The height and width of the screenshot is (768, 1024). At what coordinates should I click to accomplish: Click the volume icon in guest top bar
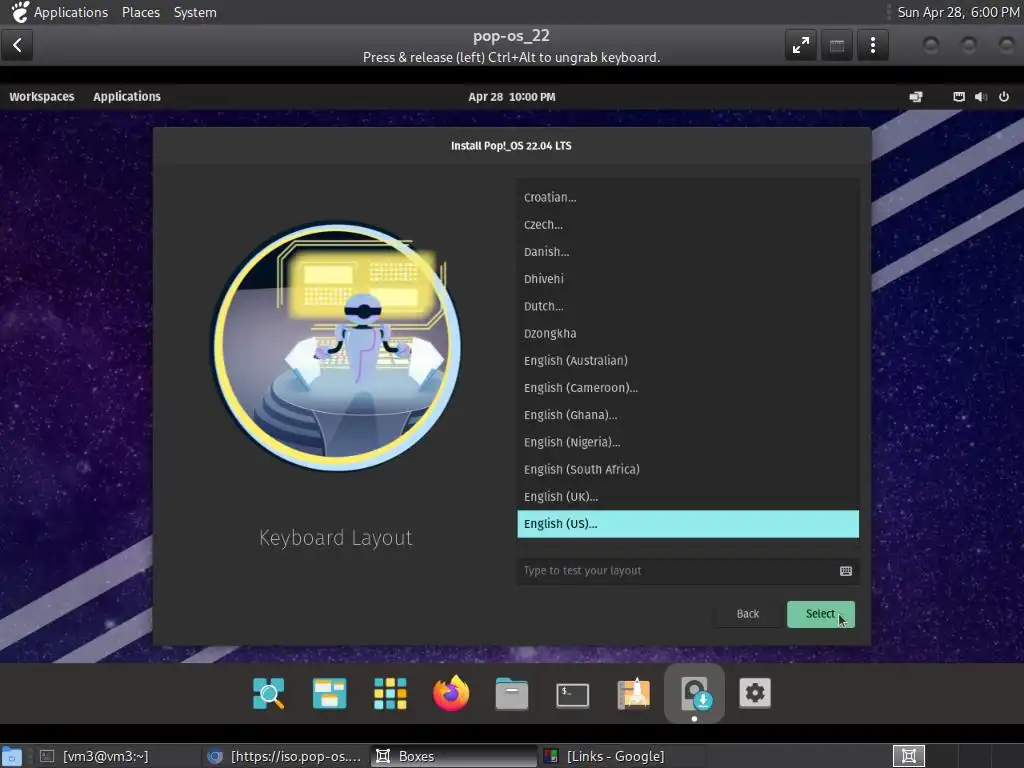click(x=980, y=97)
